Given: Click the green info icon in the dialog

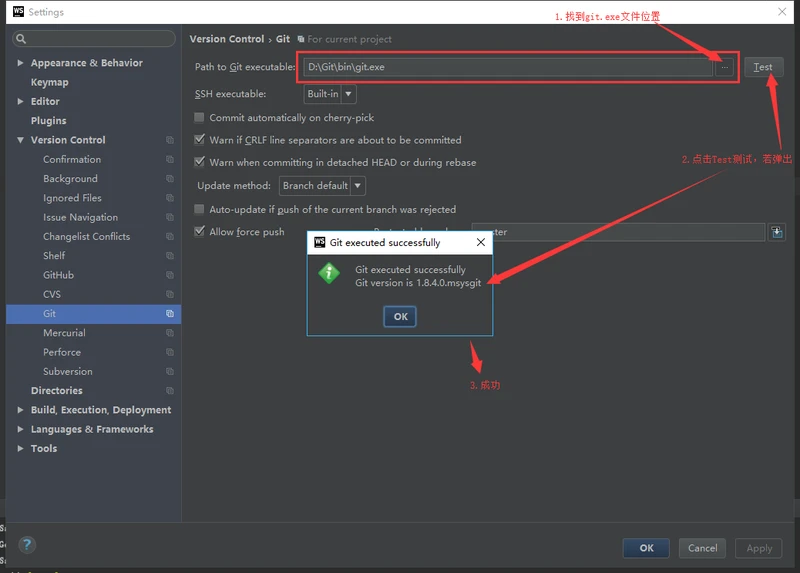Looking at the screenshot, I should point(329,273).
